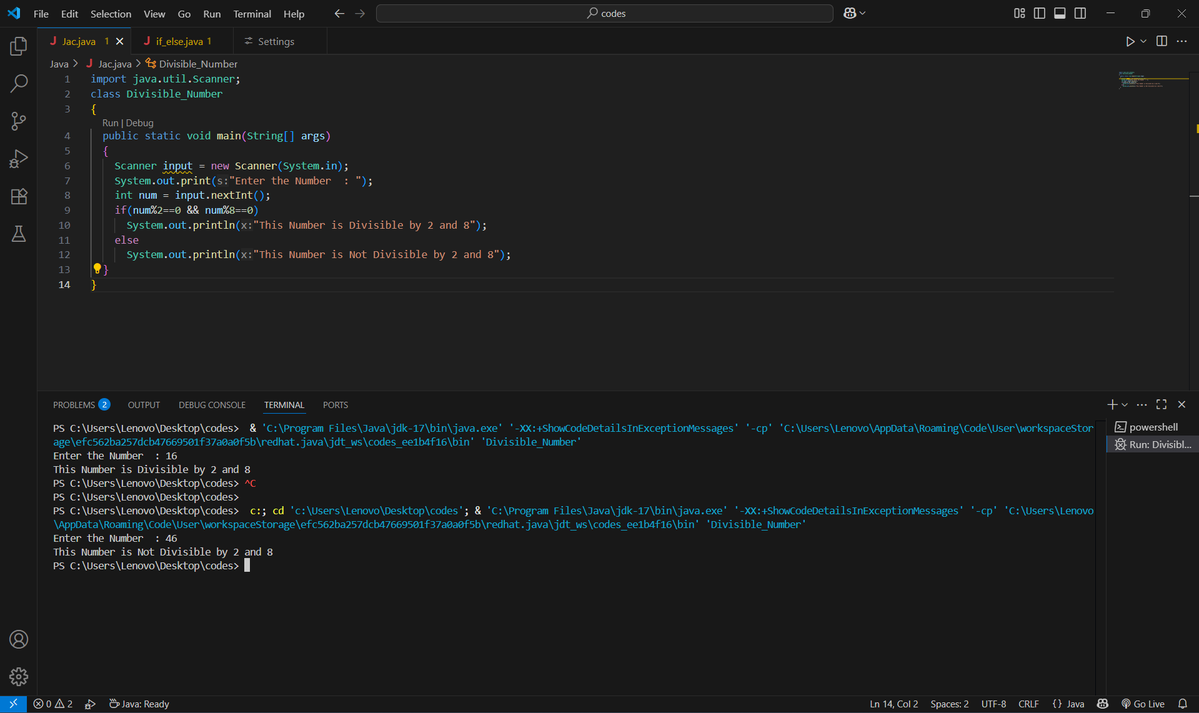Open the Testing flask icon view
1199x713 pixels.
tap(18, 233)
